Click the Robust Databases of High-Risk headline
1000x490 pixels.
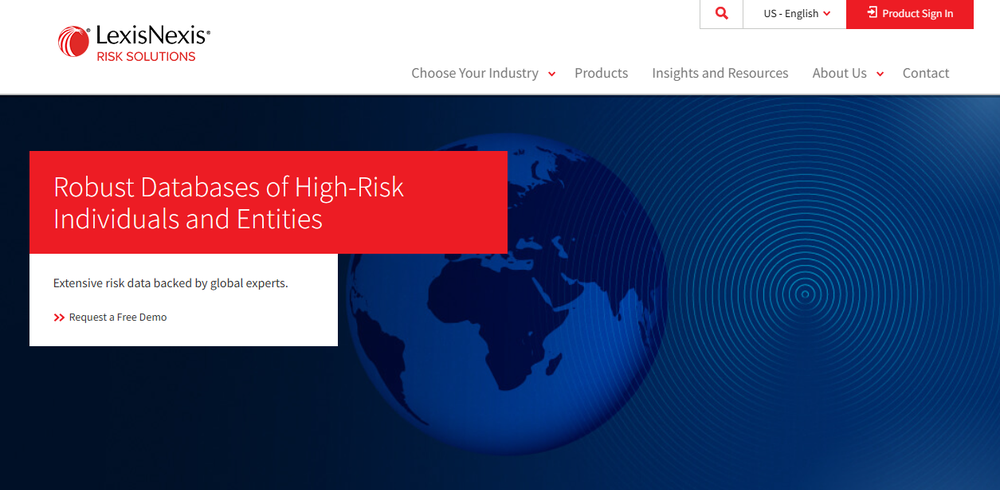pyautogui.click(x=229, y=203)
